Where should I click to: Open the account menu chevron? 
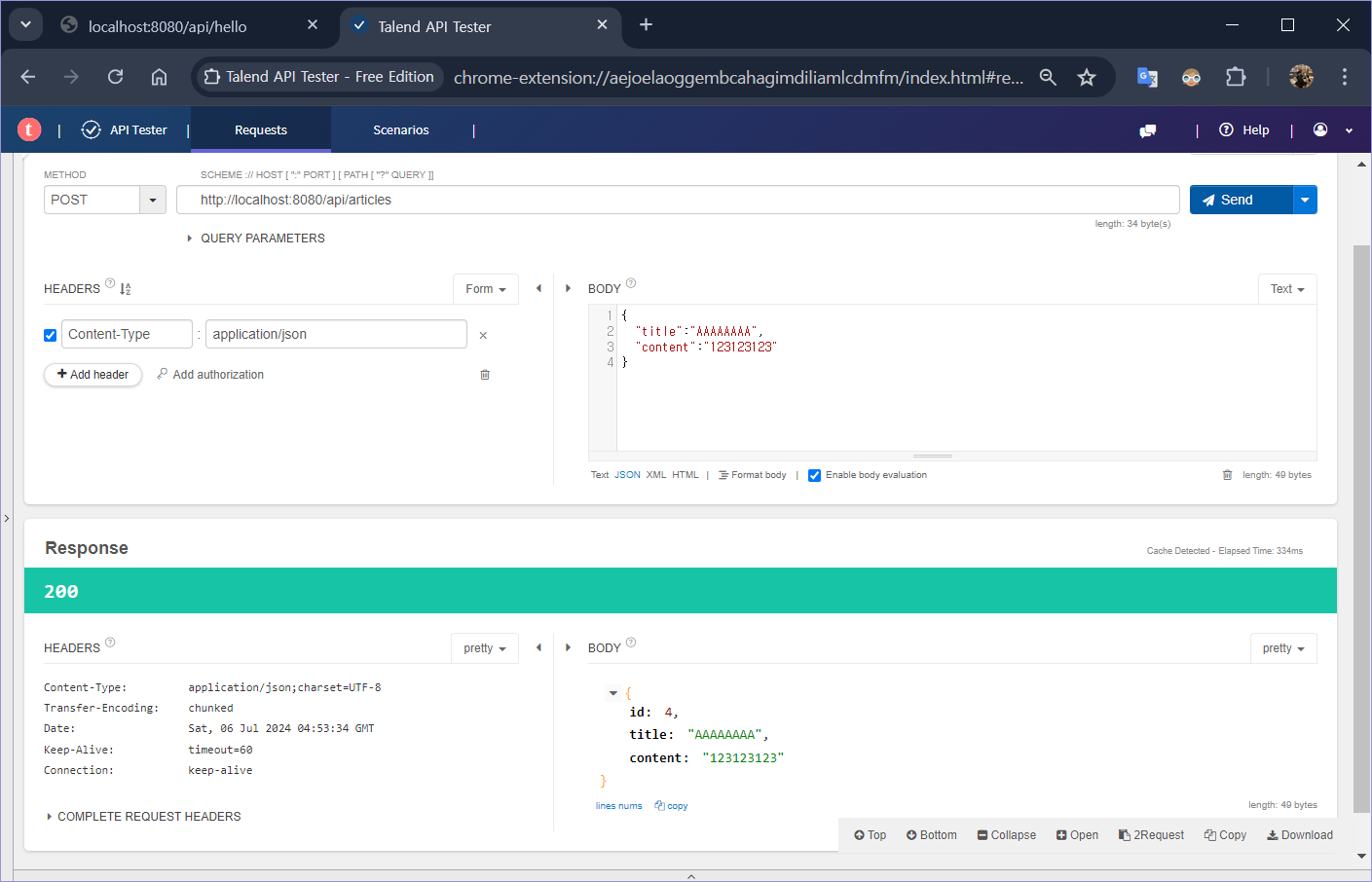pyautogui.click(x=1349, y=130)
